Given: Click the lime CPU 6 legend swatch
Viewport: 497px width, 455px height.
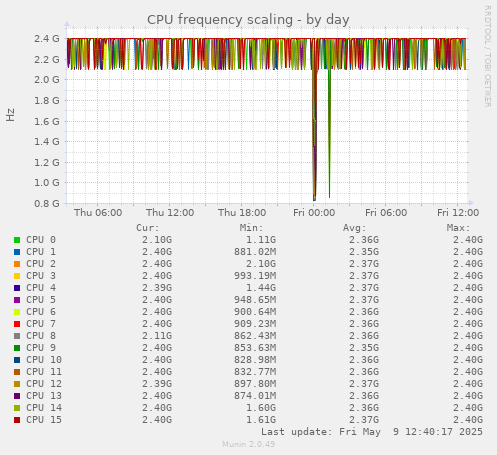Looking at the screenshot, I should [17, 312].
